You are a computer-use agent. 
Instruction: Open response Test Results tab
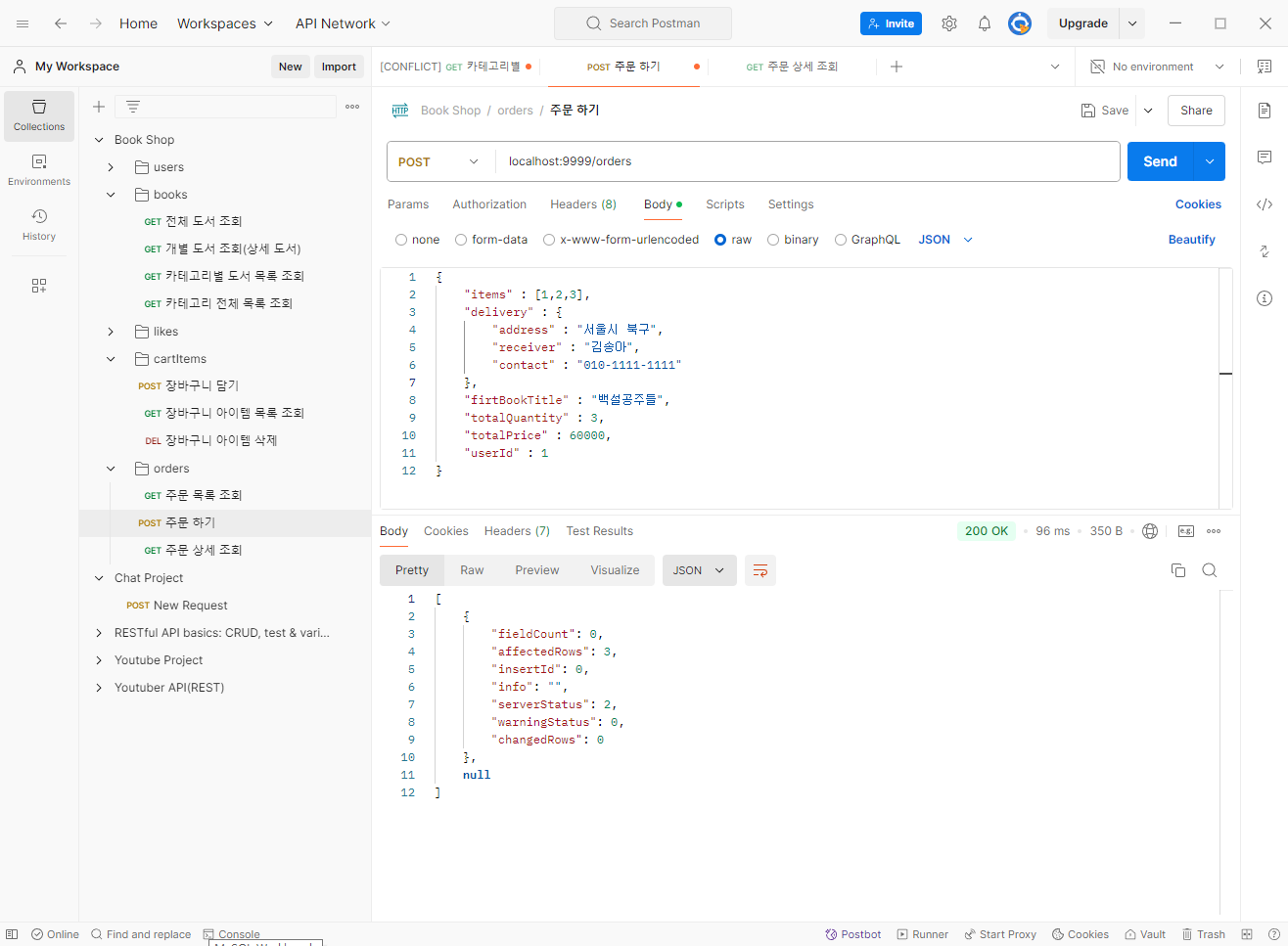coord(600,531)
